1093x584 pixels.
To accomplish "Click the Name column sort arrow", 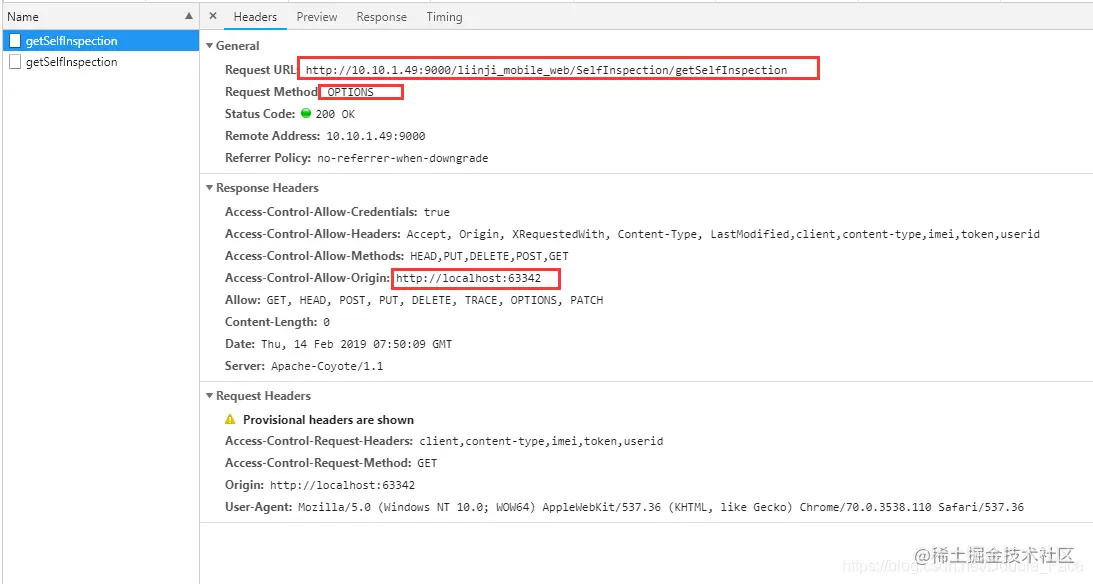I will pos(188,16).
